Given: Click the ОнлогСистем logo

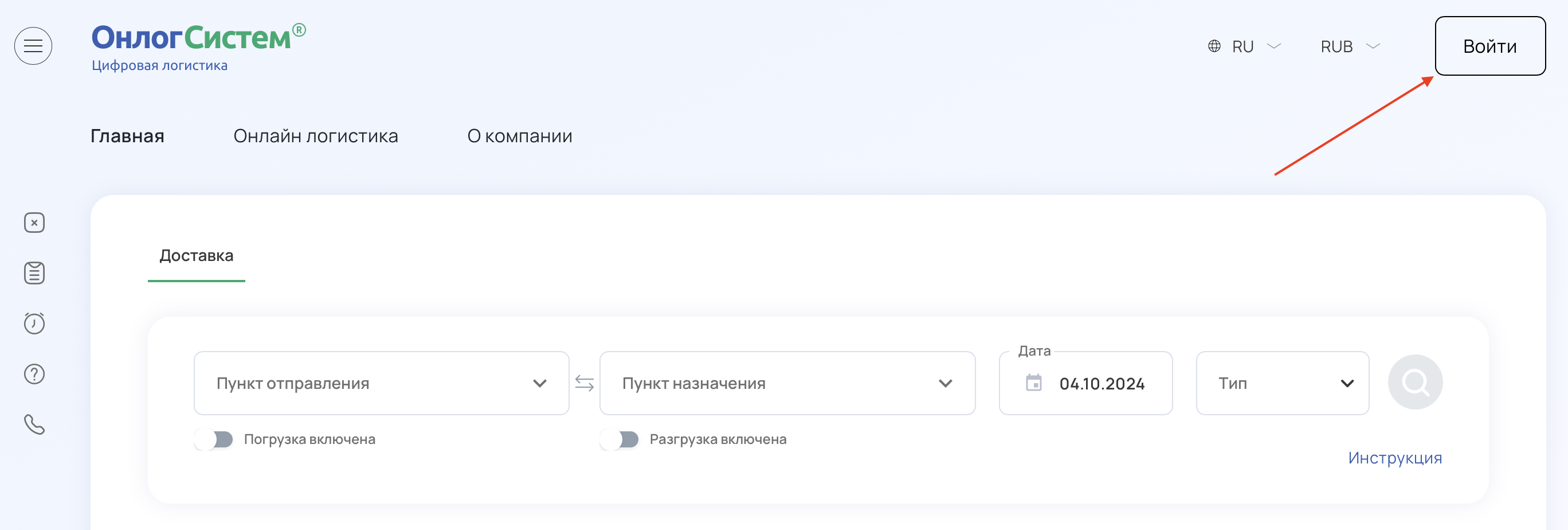Looking at the screenshot, I should point(198,38).
